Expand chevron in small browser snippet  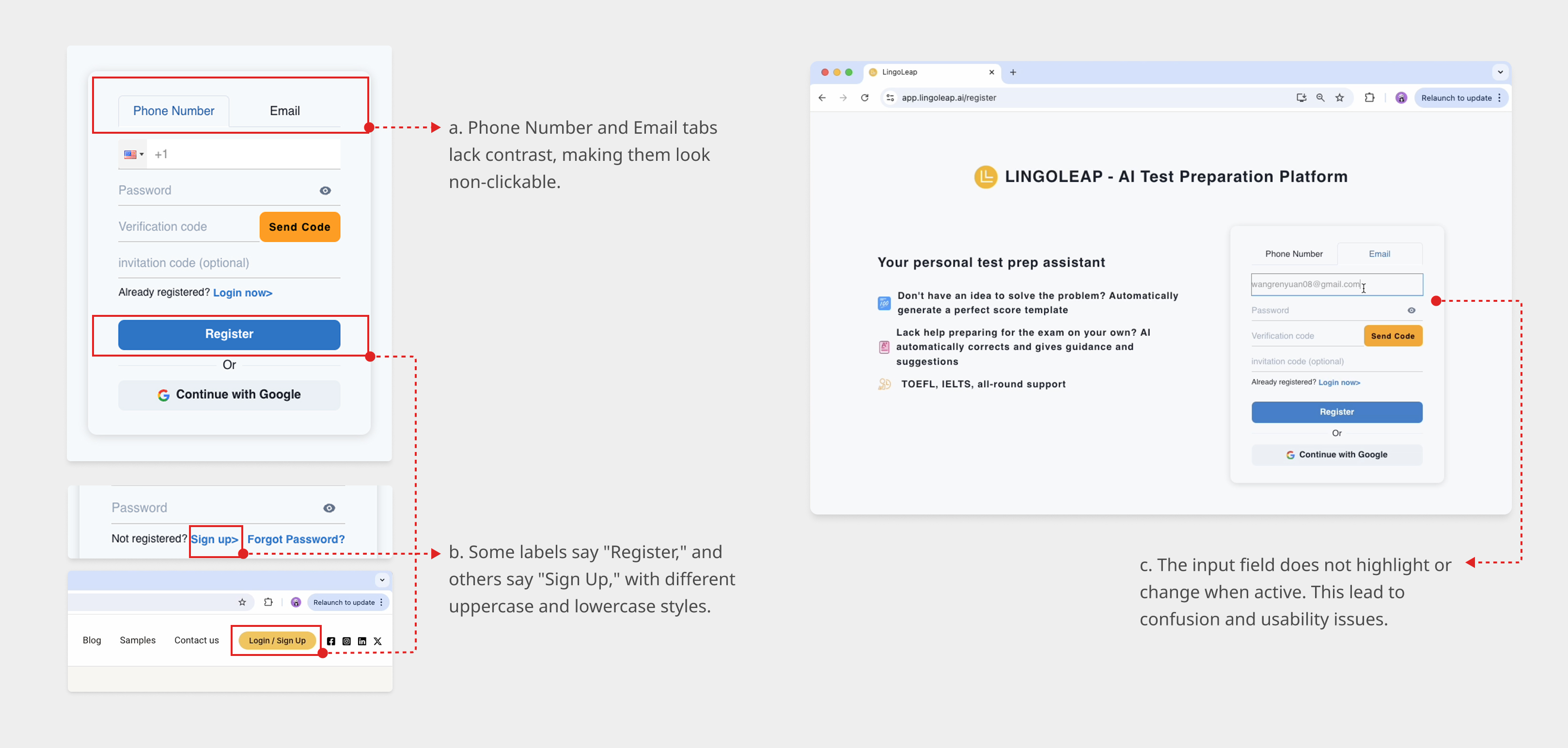click(382, 580)
